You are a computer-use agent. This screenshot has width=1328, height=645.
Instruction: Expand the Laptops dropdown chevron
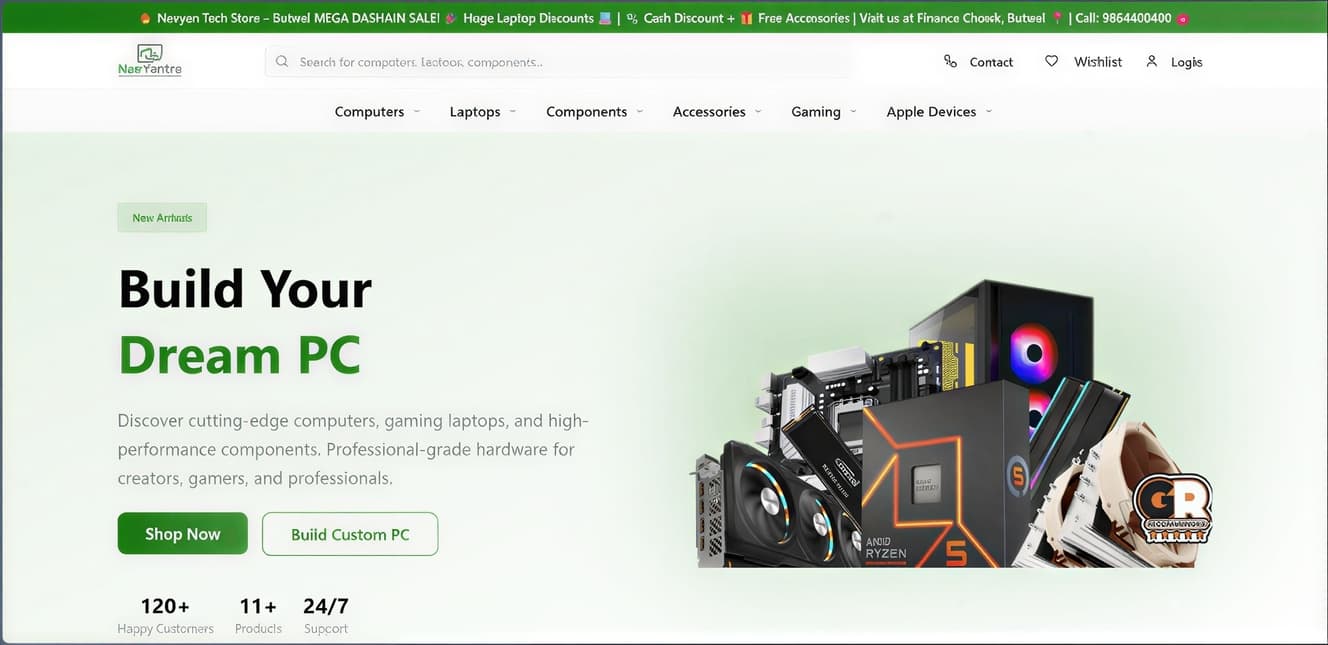(x=513, y=112)
